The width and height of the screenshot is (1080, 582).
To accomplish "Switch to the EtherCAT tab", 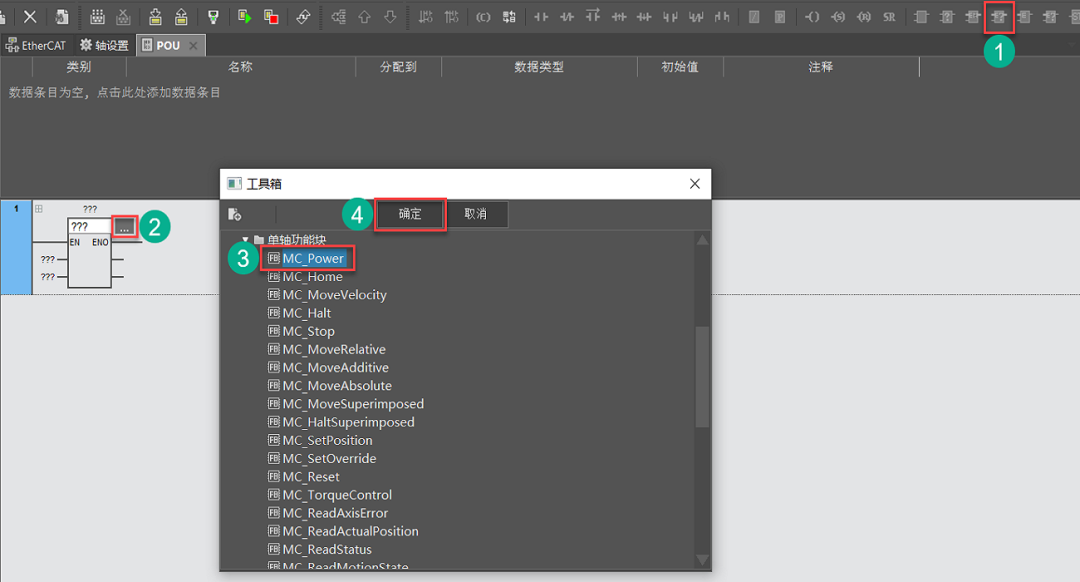I will 36,45.
